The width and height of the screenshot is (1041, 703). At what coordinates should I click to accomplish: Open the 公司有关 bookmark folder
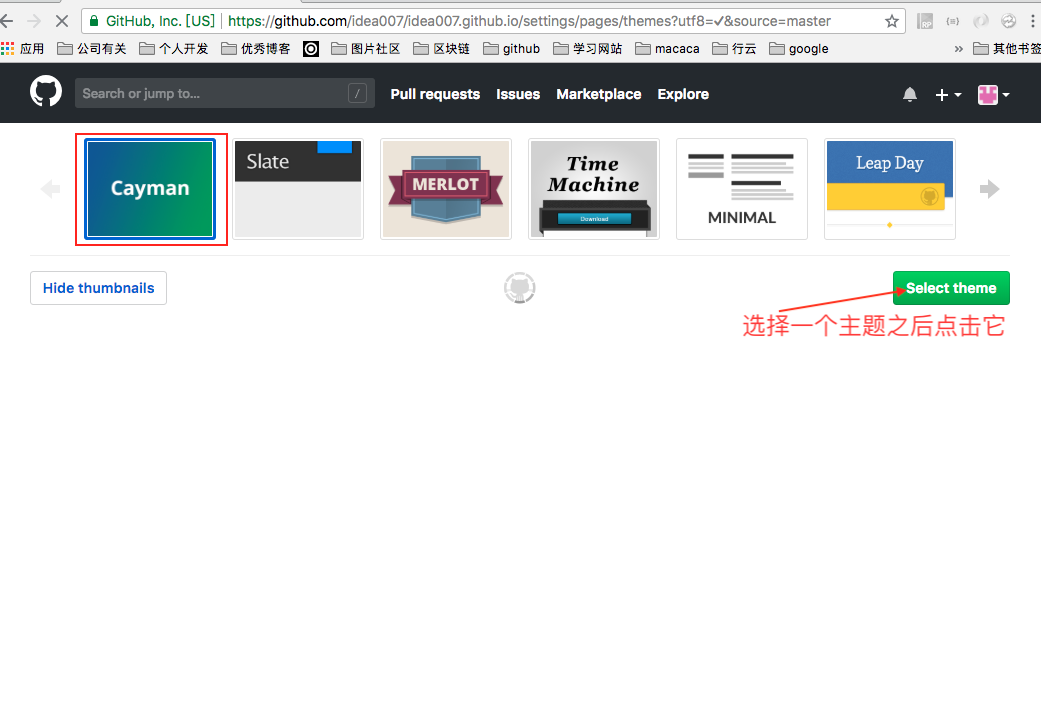coord(92,48)
